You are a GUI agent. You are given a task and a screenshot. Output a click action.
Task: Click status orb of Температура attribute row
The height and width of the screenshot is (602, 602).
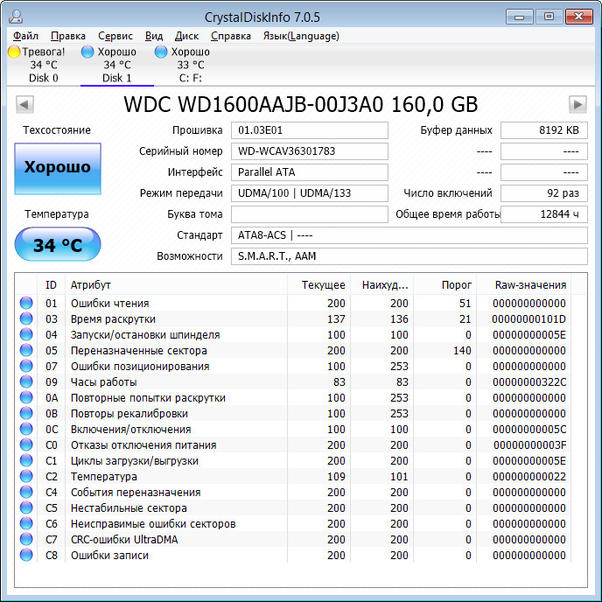(x=26, y=476)
